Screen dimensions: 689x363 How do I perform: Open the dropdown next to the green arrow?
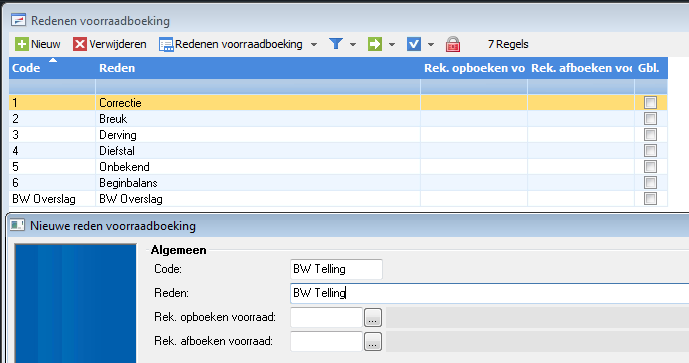tap(392, 44)
